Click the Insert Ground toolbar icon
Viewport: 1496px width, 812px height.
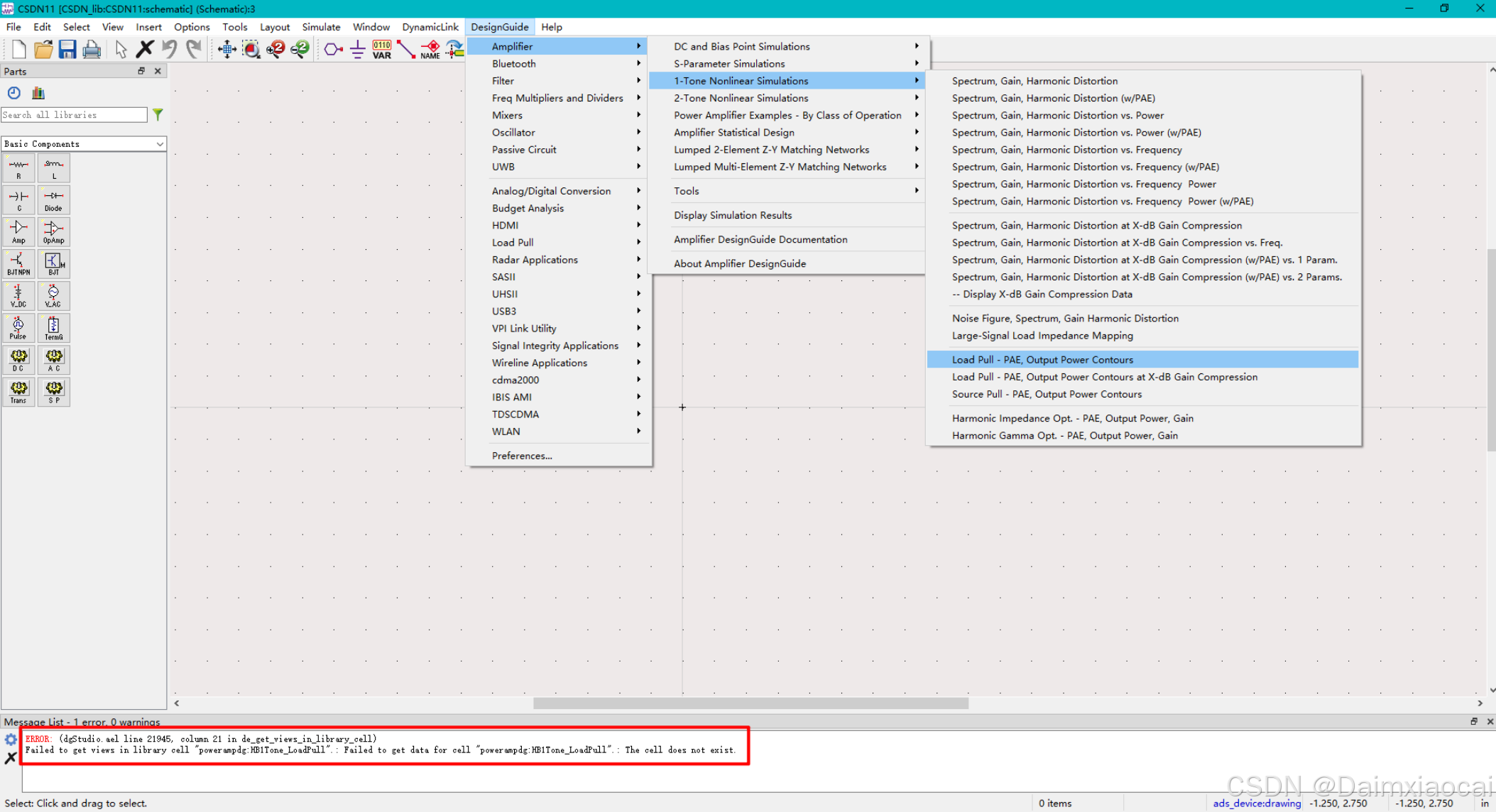click(357, 49)
